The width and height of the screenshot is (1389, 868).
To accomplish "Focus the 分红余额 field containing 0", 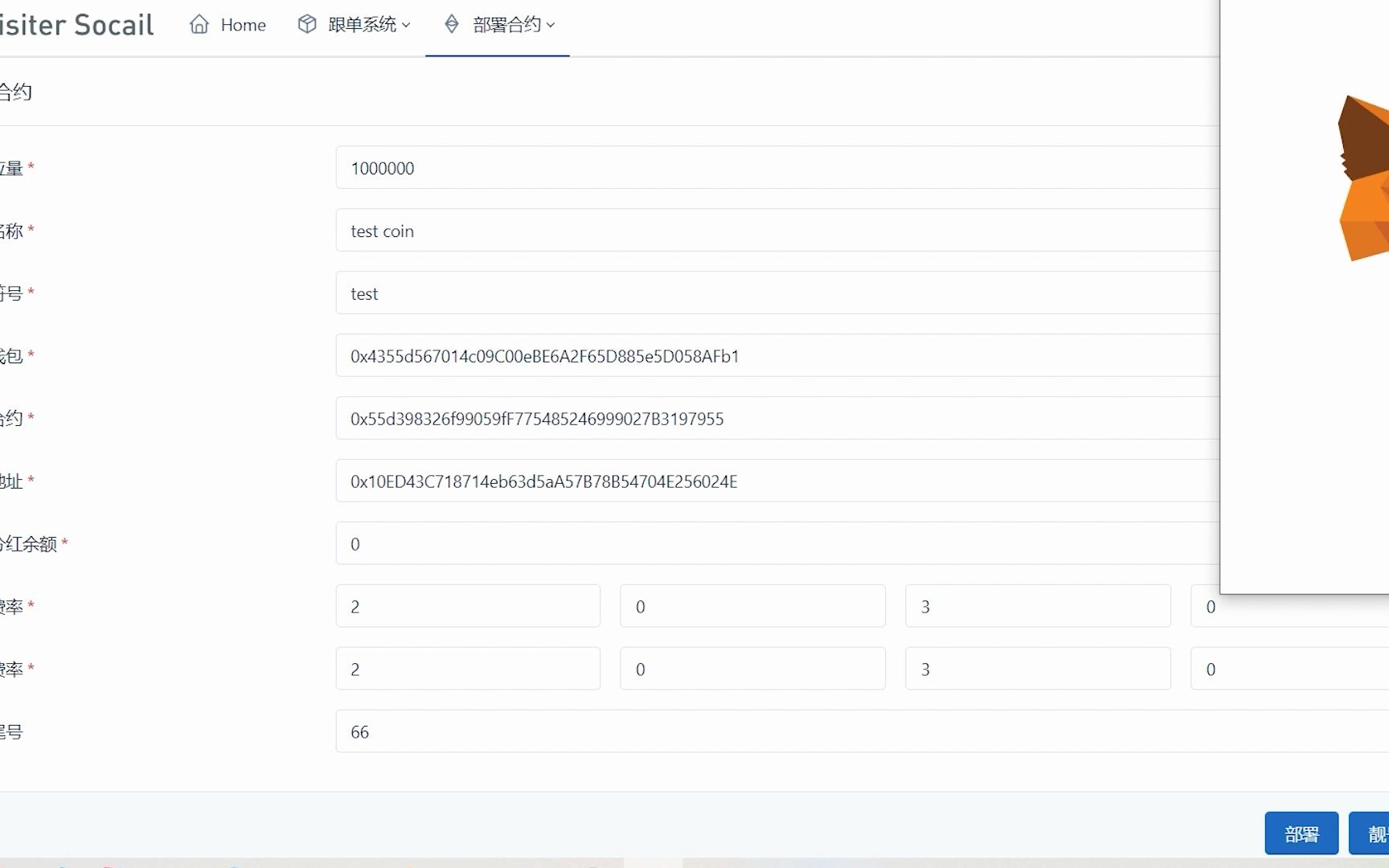I will (777, 544).
